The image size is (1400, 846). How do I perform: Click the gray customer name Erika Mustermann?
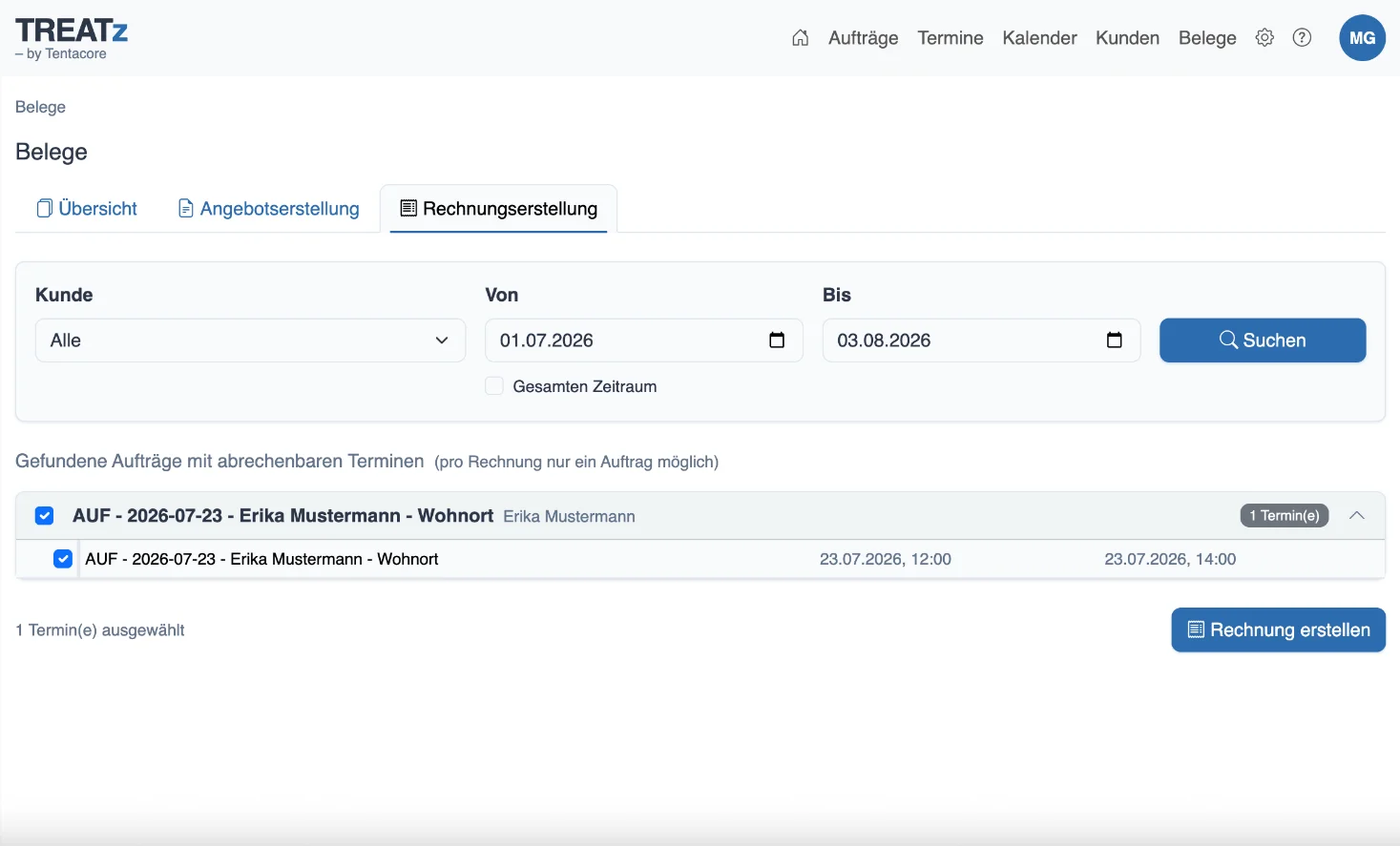coord(569,517)
